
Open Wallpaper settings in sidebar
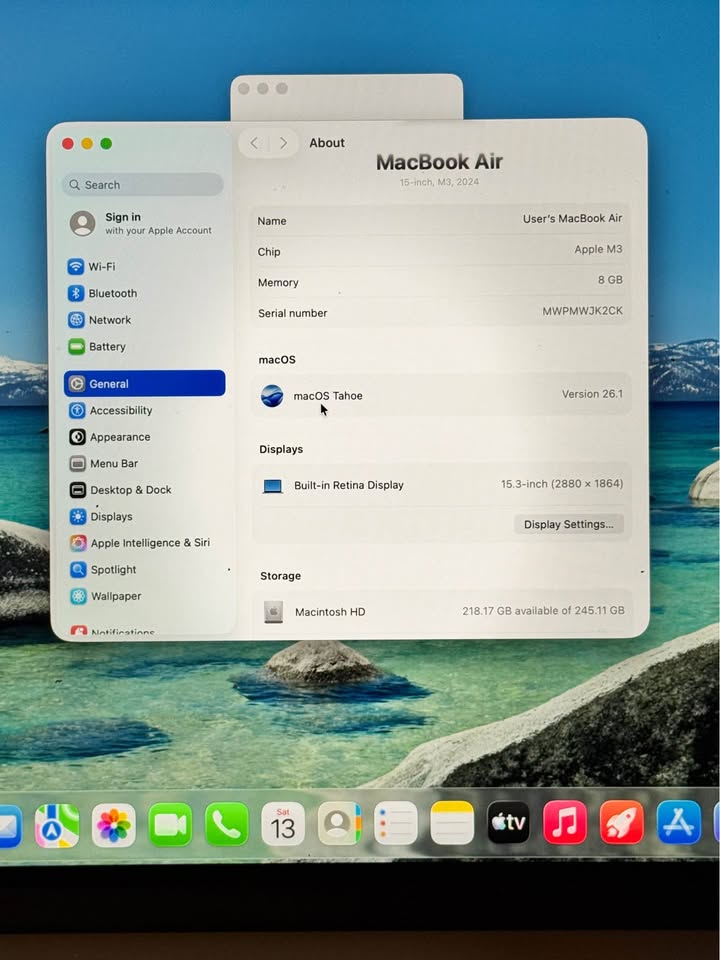coord(115,597)
